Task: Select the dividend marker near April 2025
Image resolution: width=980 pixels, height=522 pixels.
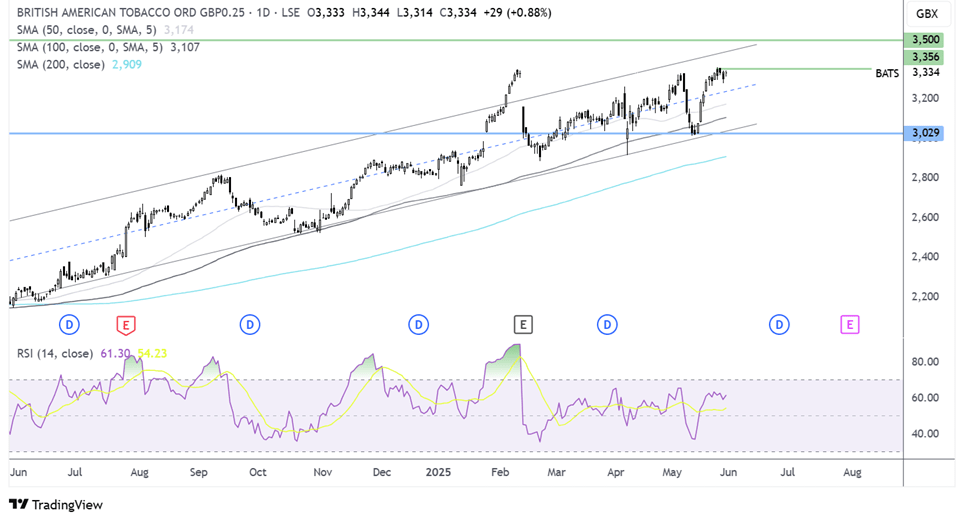Action: click(x=607, y=324)
